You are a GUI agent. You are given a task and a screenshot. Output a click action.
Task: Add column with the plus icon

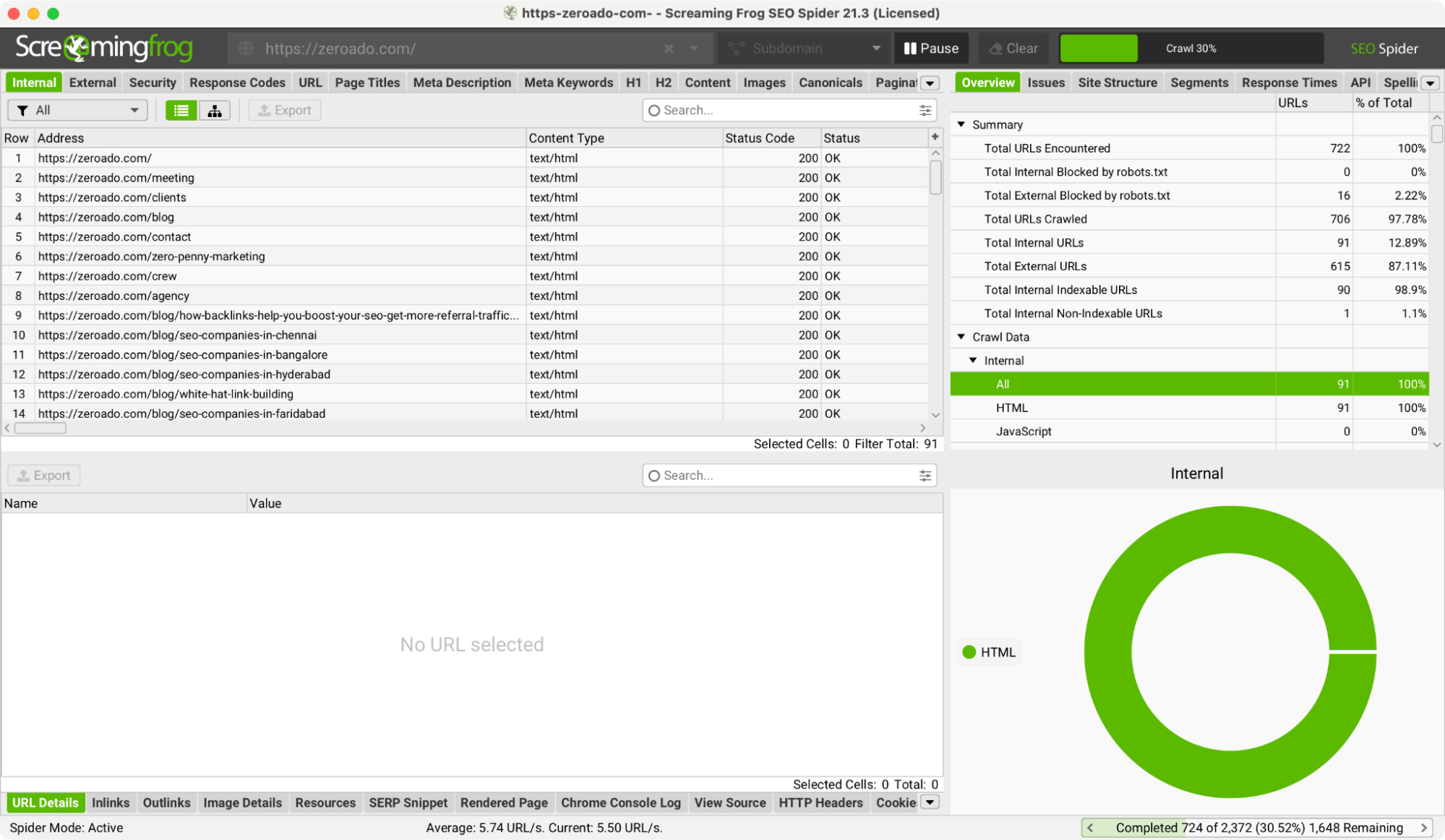tap(935, 137)
